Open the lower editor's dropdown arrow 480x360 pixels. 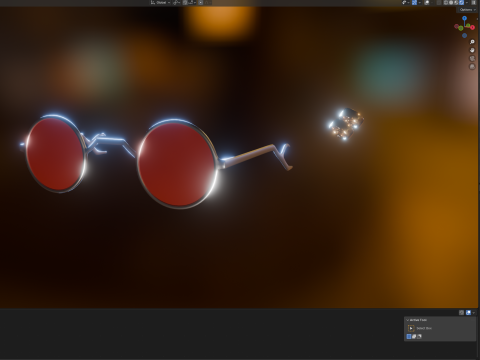(474, 313)
